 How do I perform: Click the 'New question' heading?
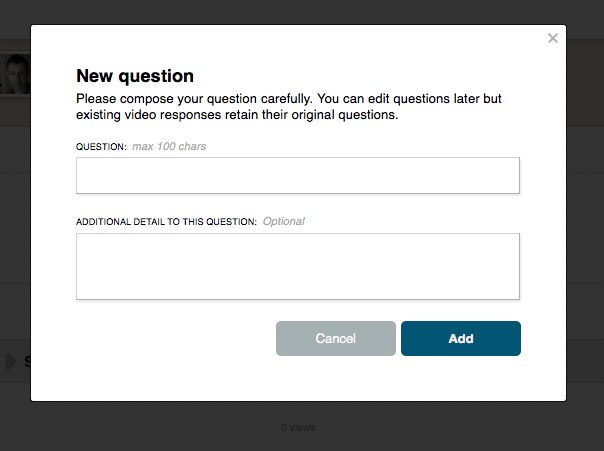135,76
